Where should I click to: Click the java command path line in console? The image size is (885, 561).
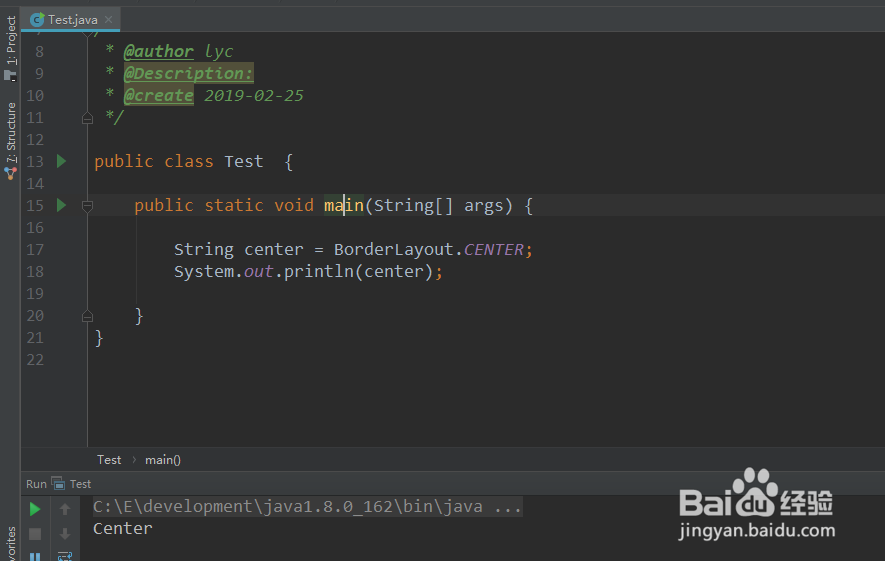307,507
